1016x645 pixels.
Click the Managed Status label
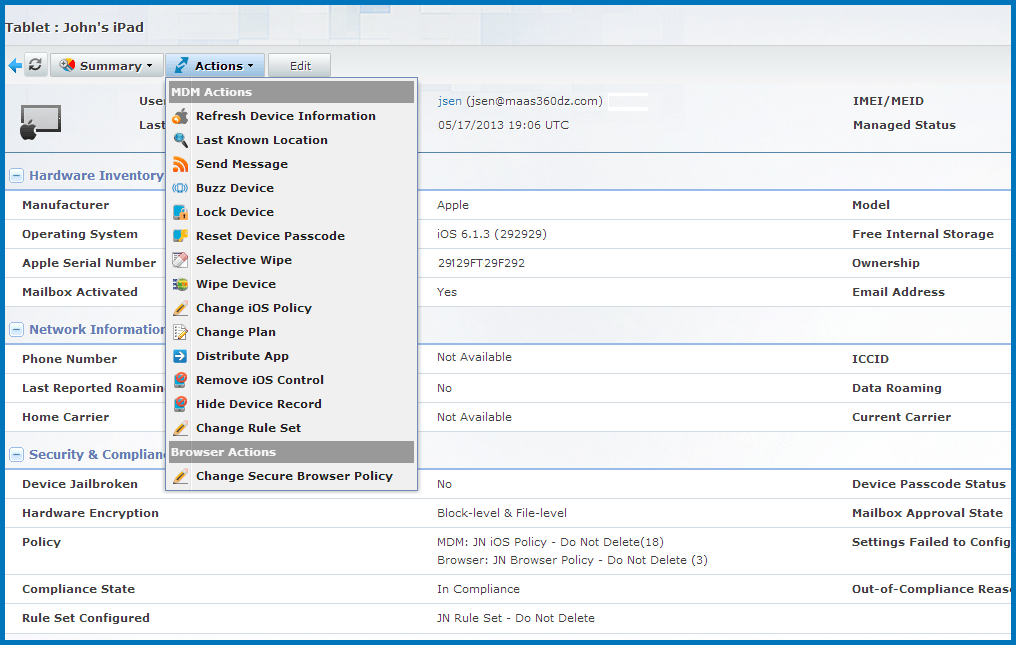(x=904, y=125)
